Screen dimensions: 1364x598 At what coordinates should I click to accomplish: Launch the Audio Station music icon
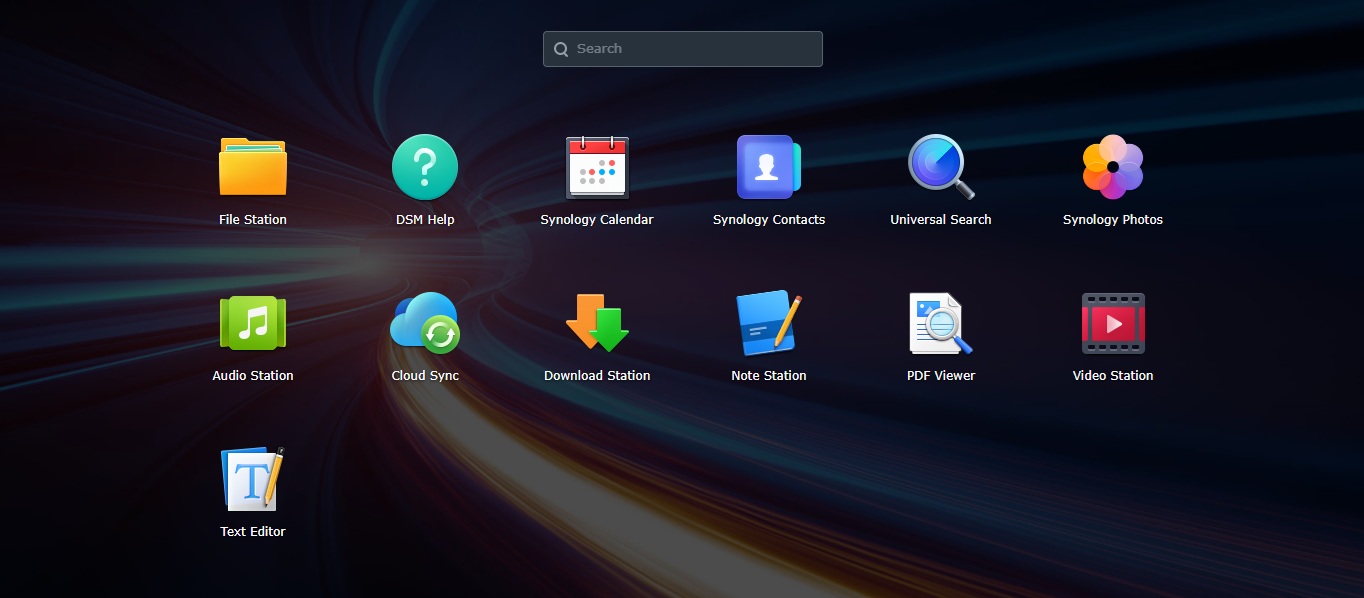click(253, 323)
